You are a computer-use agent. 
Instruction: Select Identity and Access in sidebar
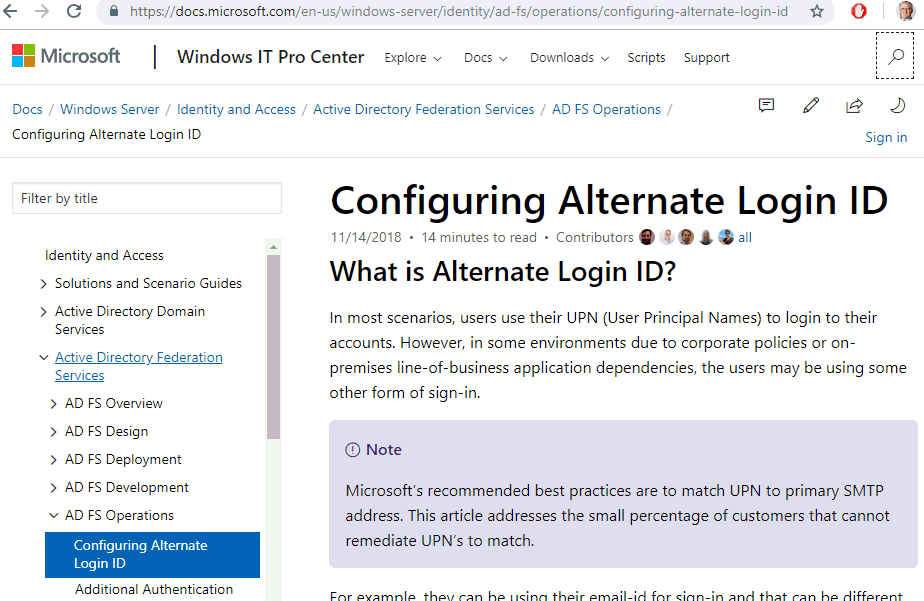click(x=104, y=255)
